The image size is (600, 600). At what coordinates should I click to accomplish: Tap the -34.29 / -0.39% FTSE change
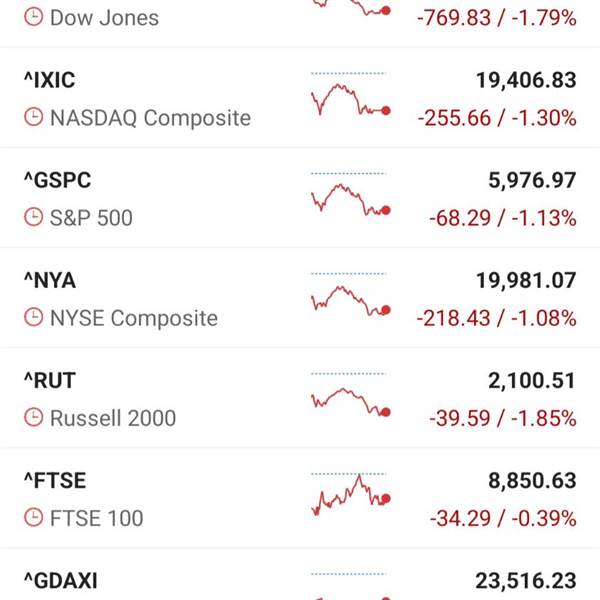coord(503,518)
